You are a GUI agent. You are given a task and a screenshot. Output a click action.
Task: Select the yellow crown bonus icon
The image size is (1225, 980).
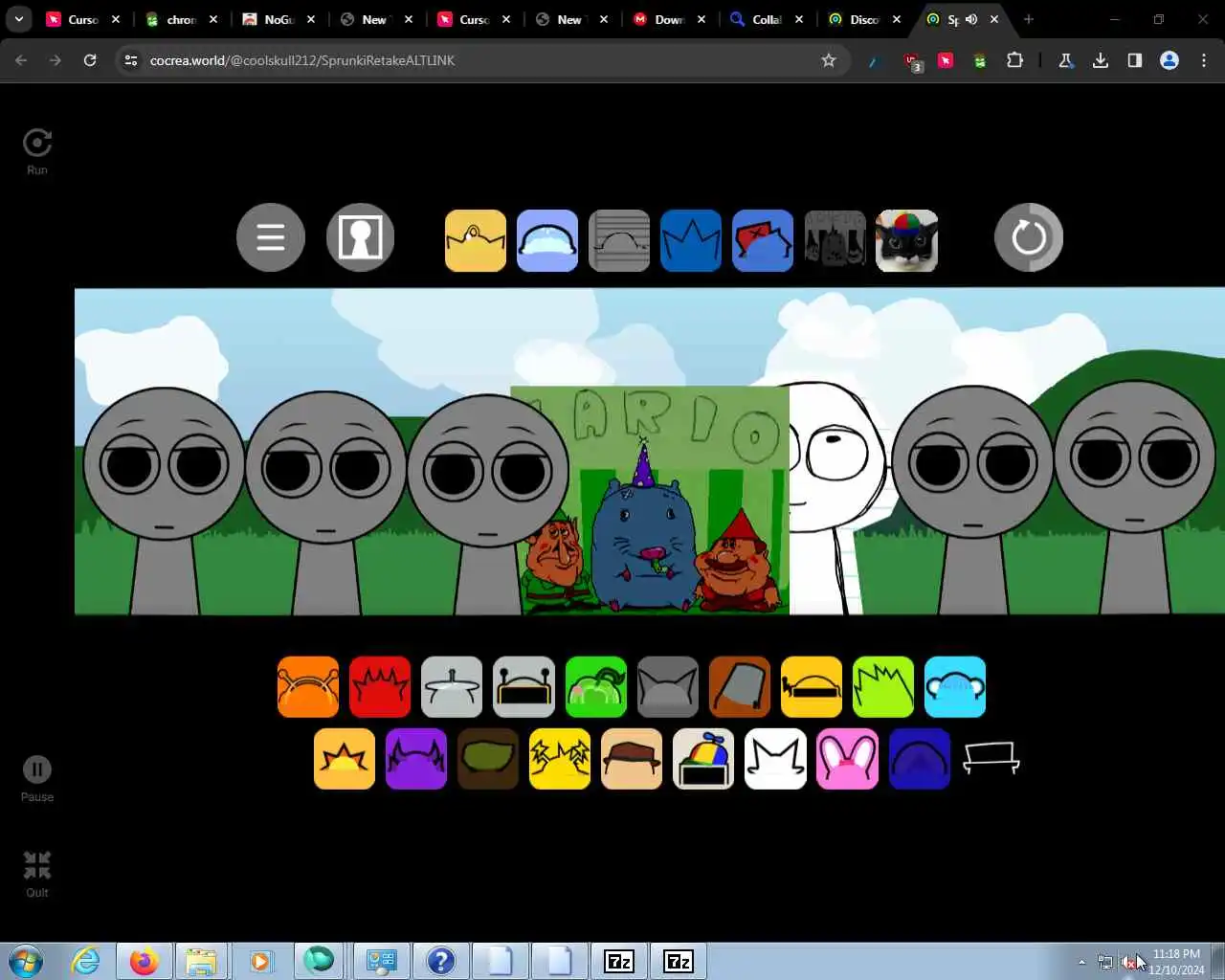point(476,241)
